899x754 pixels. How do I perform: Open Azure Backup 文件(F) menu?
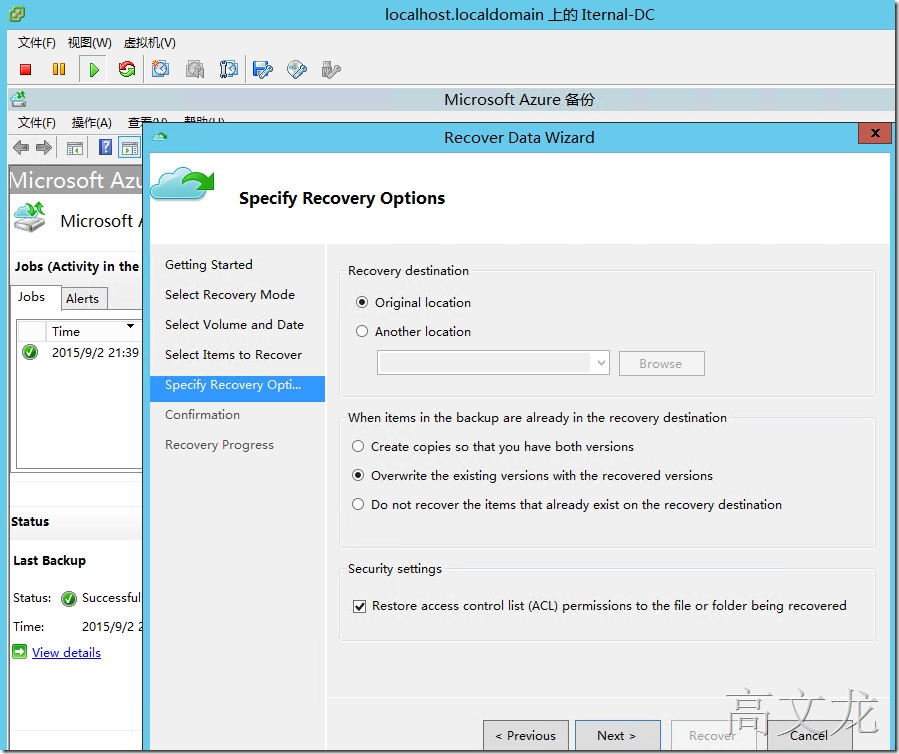coord(37,122)
